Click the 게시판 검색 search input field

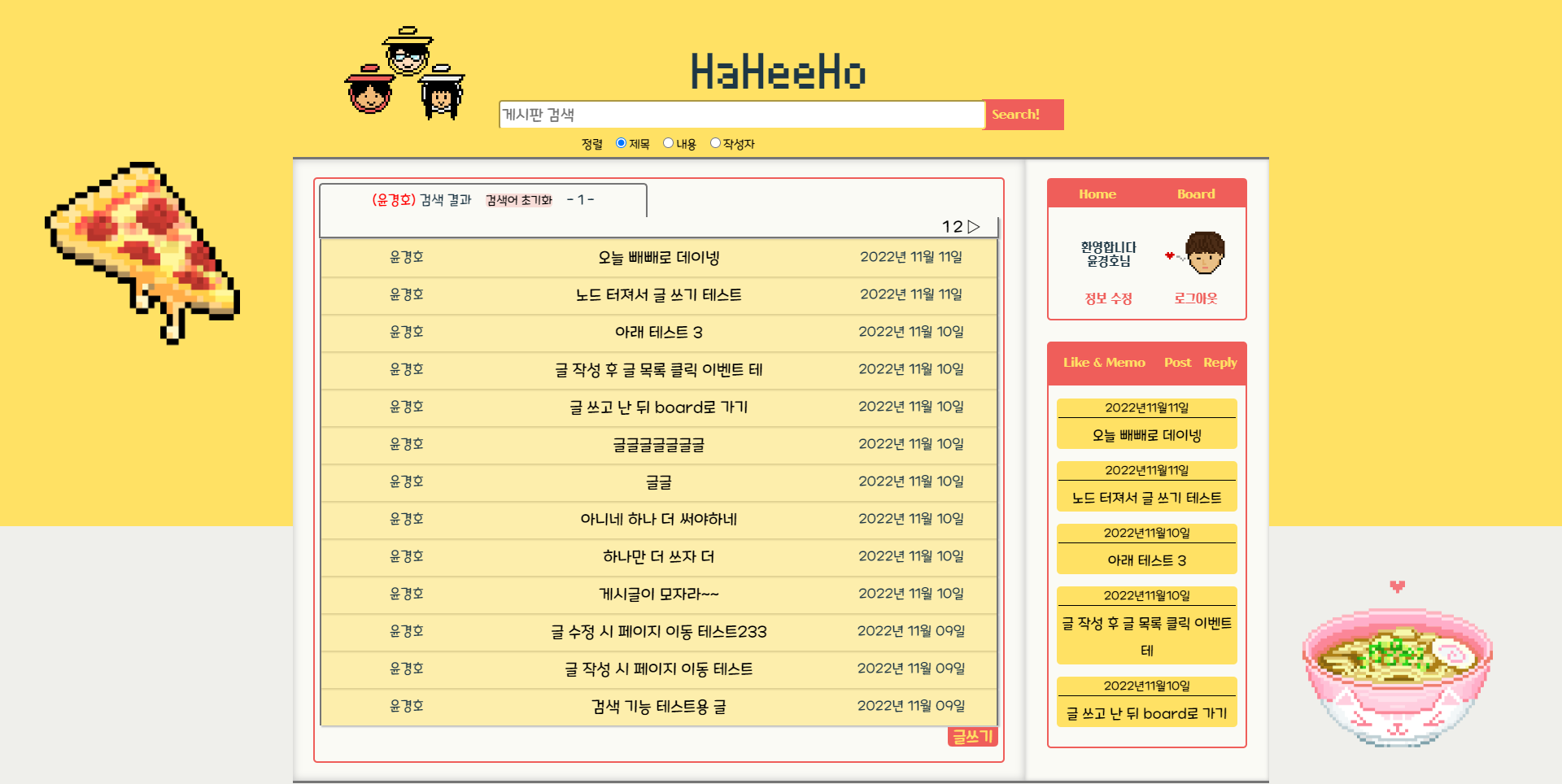point(740,114)
